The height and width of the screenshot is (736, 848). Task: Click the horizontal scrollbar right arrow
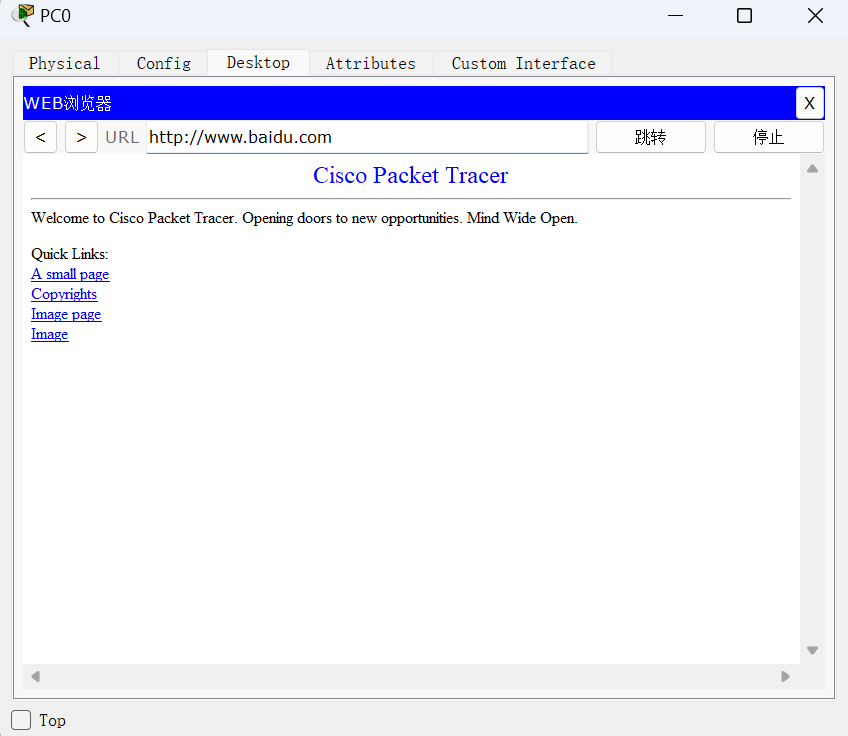tap(785, 677)
